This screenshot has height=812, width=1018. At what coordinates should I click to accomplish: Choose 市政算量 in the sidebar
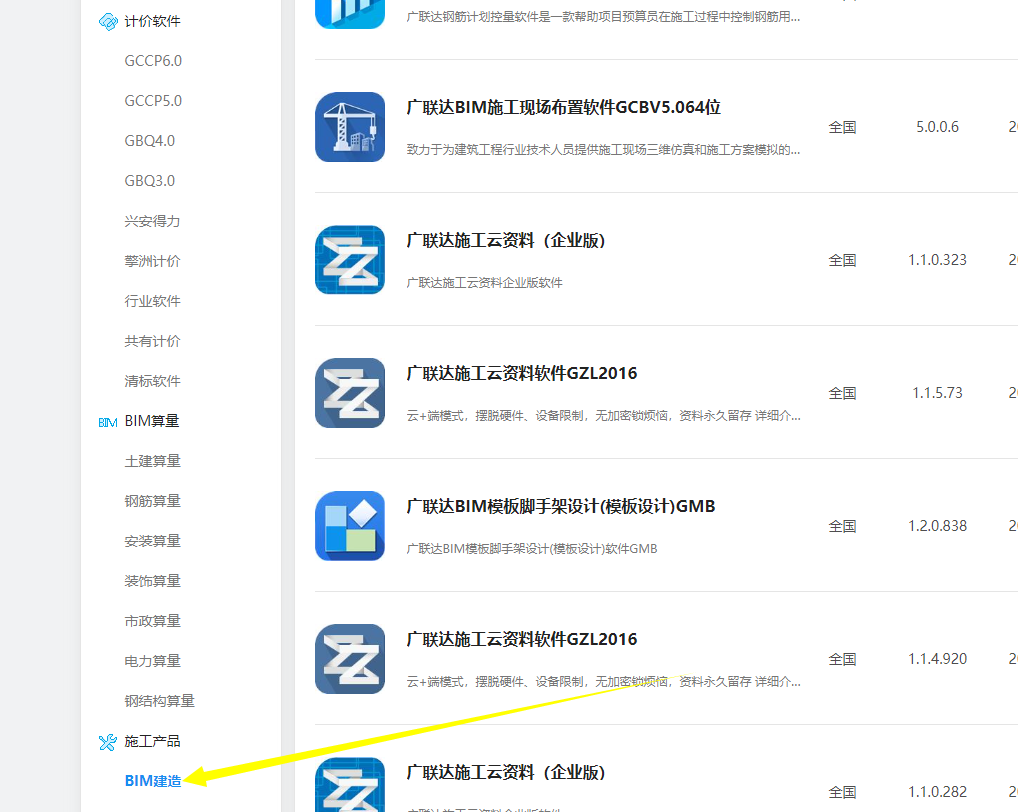pyautogui.click(x=153, y=622)
